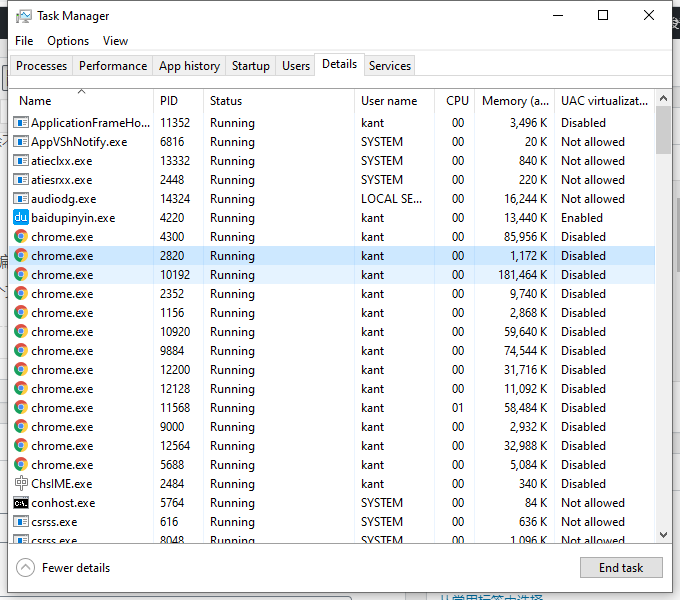The width and height of the screenshot is (680, 600).
Task: Open the Options menu
Action: pyautogui.click(x=68, y=41)
